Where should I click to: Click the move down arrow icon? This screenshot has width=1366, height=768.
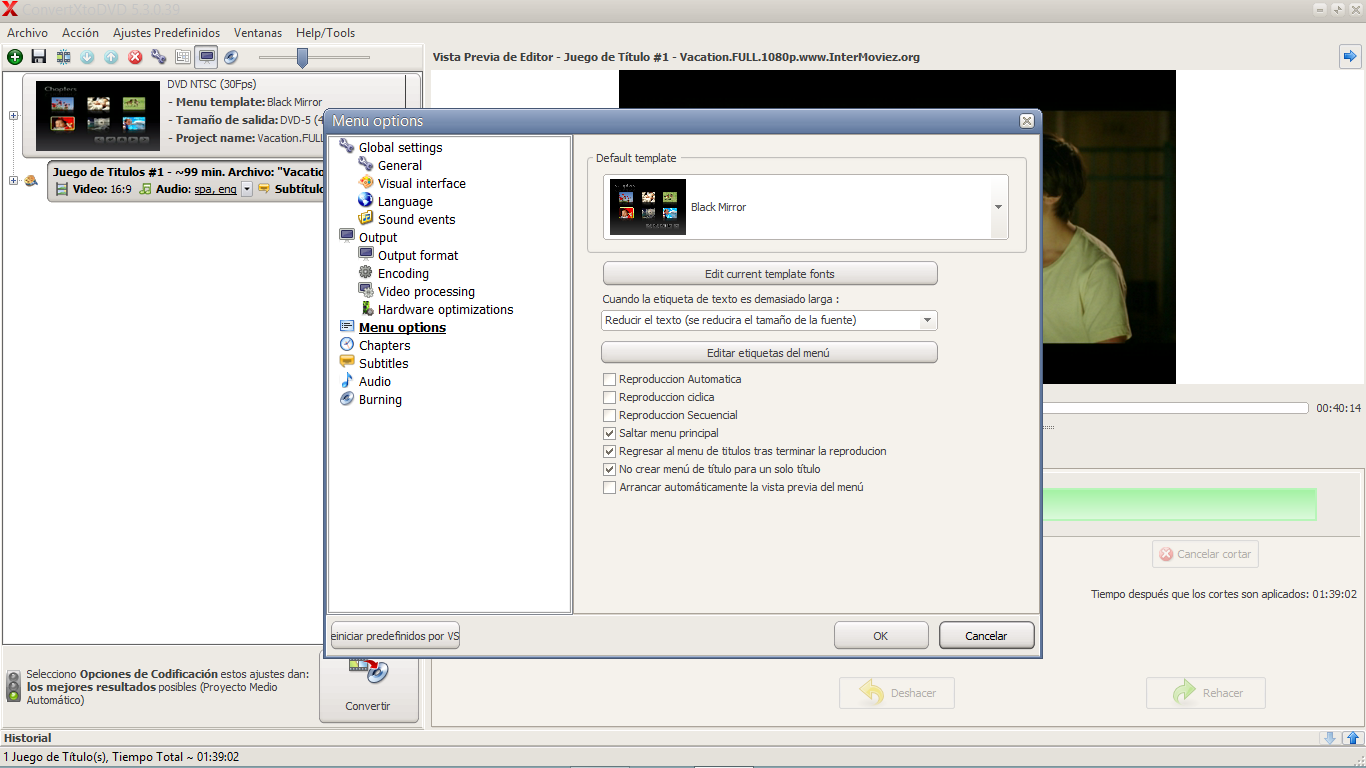pyautogui.click(x=87, y=57)
